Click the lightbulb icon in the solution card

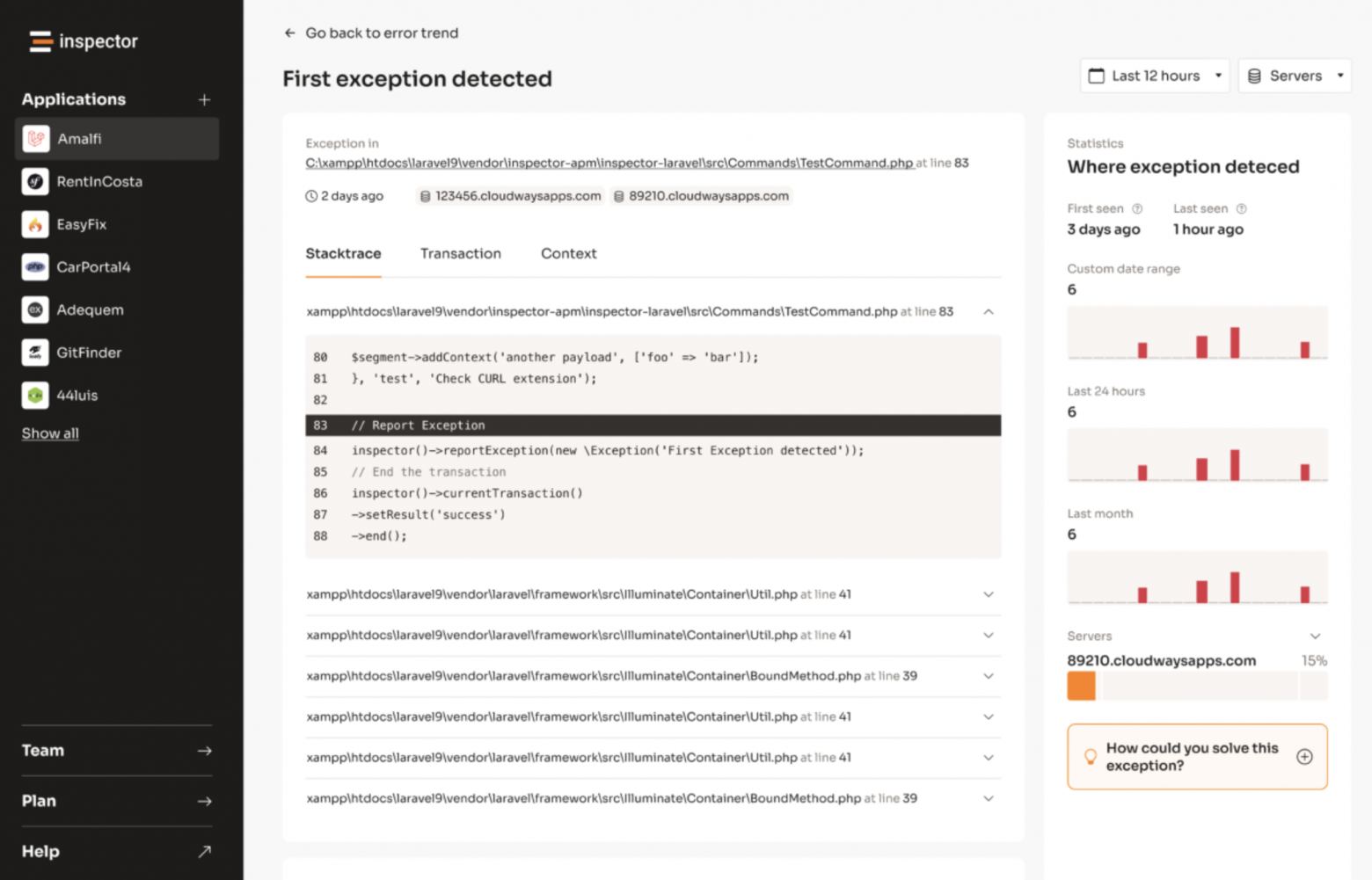click(x=1091, y=756)
